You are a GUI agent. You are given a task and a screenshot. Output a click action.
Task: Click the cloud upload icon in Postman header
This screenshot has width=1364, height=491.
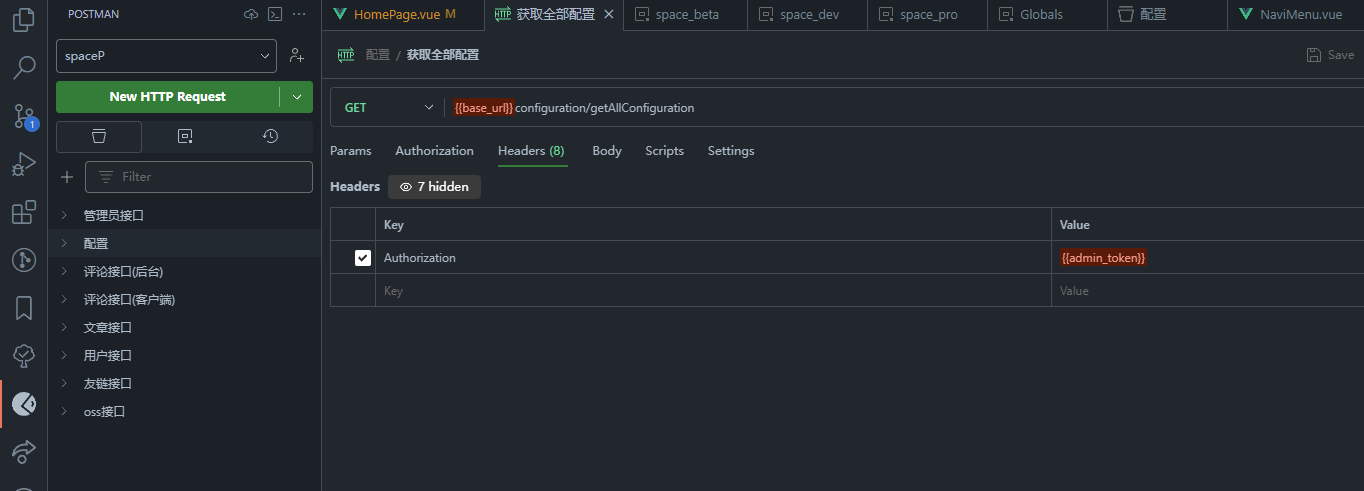pyautogui.click(x=250, y=14)
